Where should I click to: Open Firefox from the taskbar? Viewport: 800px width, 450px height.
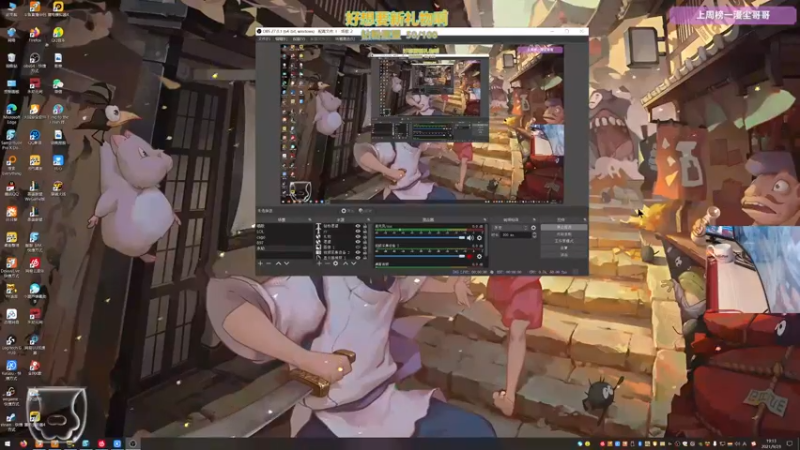(23, 444)
